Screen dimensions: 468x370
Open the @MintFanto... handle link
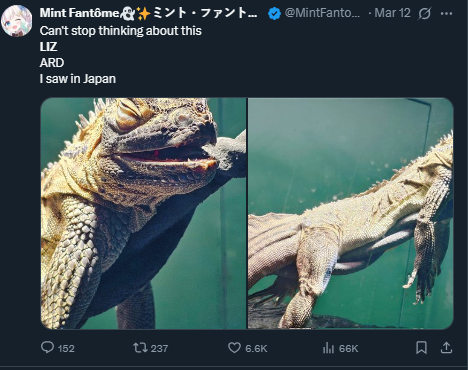(x=322, y=13)
